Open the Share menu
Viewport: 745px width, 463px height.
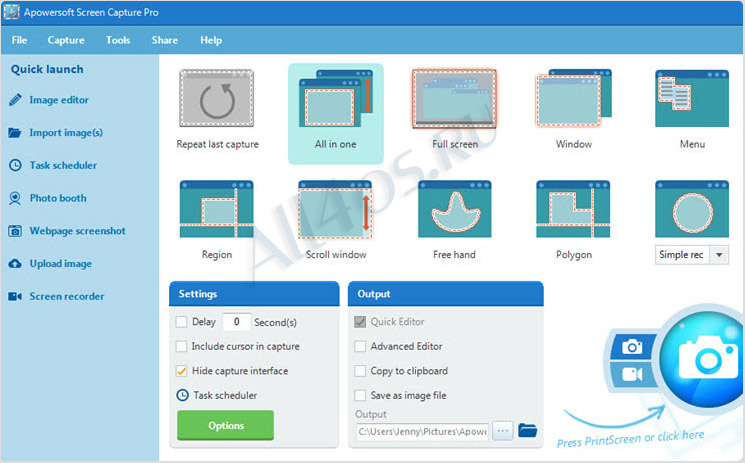click(165, 40)
